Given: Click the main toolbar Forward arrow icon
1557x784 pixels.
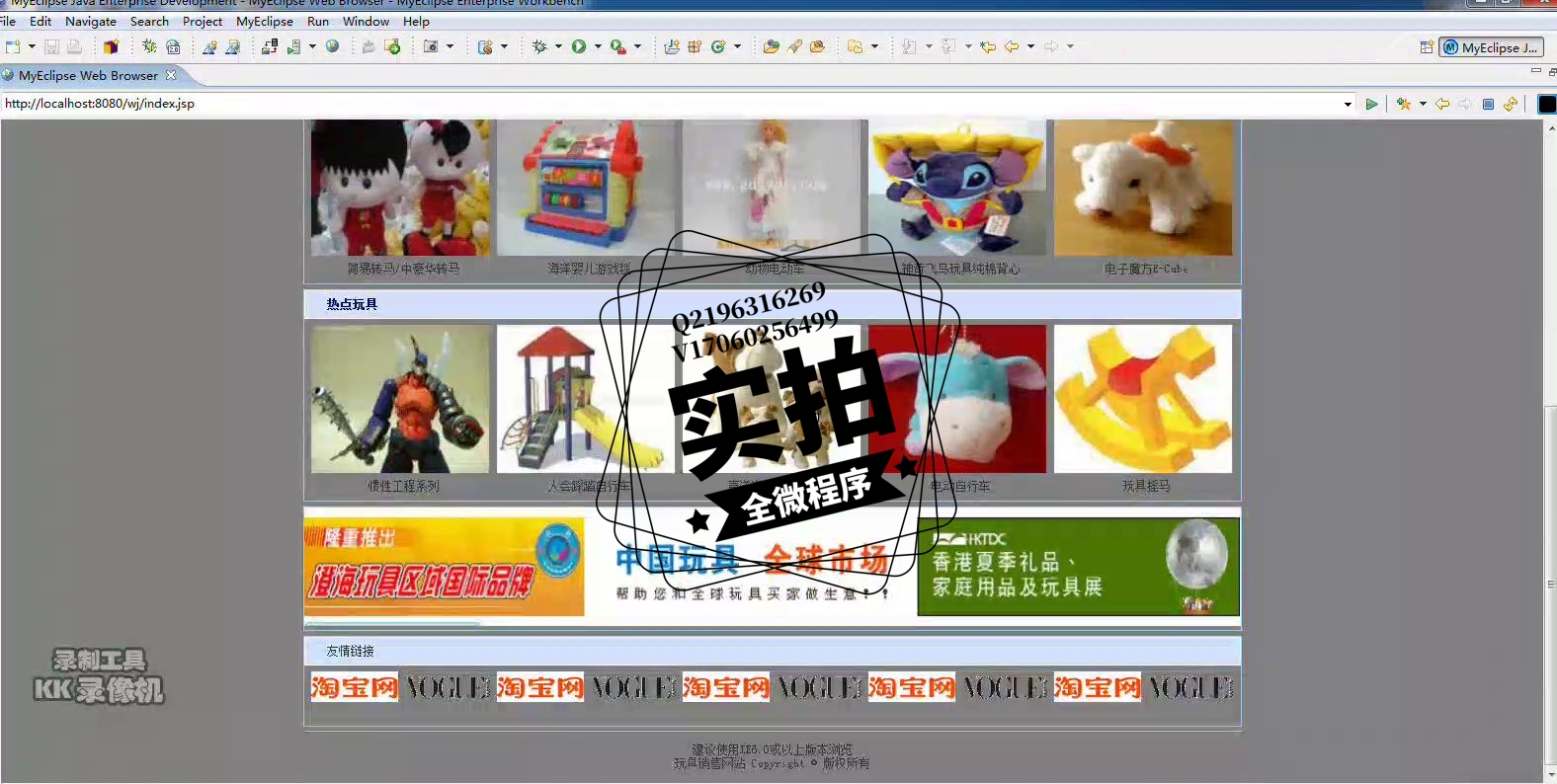Looking at the screenshot, I should point(1051,46).
